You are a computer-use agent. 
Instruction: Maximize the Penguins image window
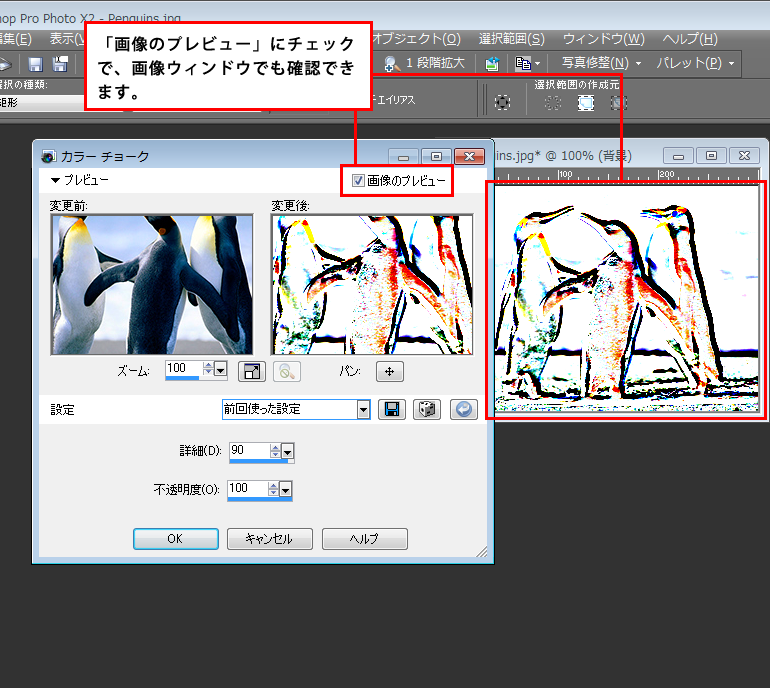[x=711, y=156]
